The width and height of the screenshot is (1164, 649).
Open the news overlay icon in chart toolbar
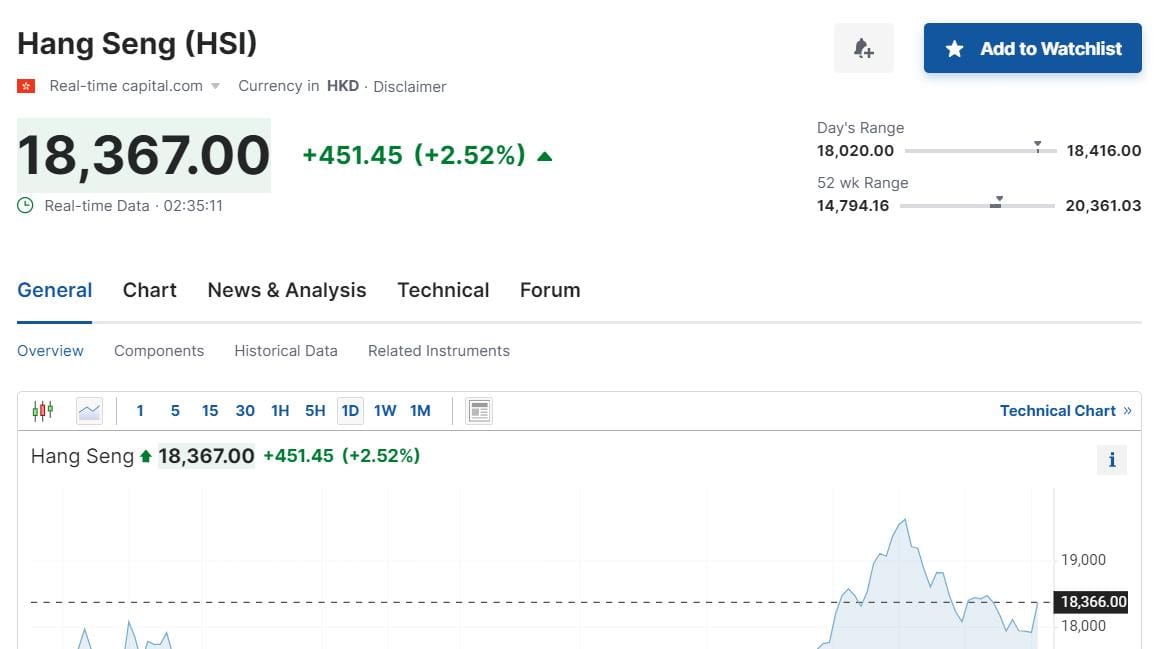pyautogui.click(x=479, y=410)
